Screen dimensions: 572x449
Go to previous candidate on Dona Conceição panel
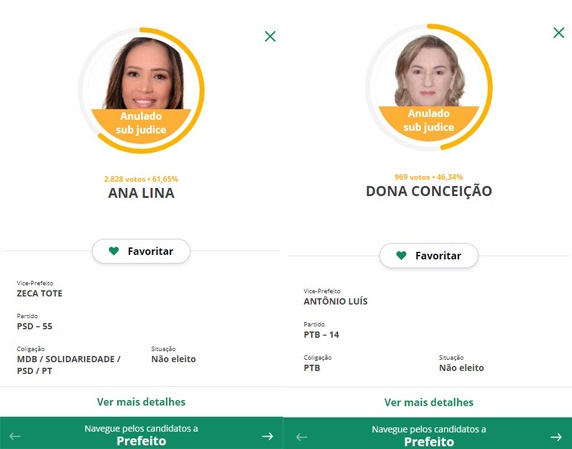pos(302,437)
